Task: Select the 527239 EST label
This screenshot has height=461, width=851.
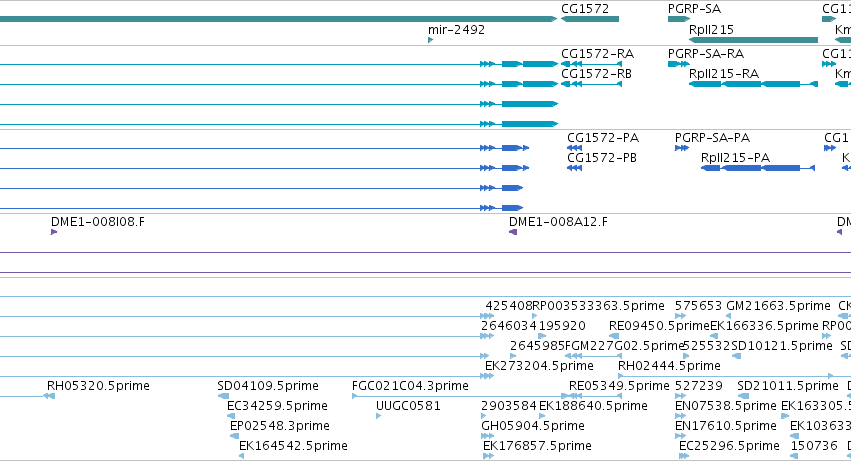Action: point(698,386)
